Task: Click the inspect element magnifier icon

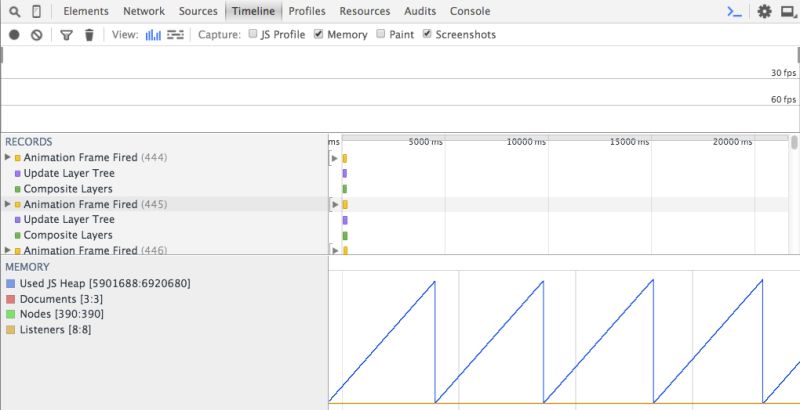Action: [15, 11]
